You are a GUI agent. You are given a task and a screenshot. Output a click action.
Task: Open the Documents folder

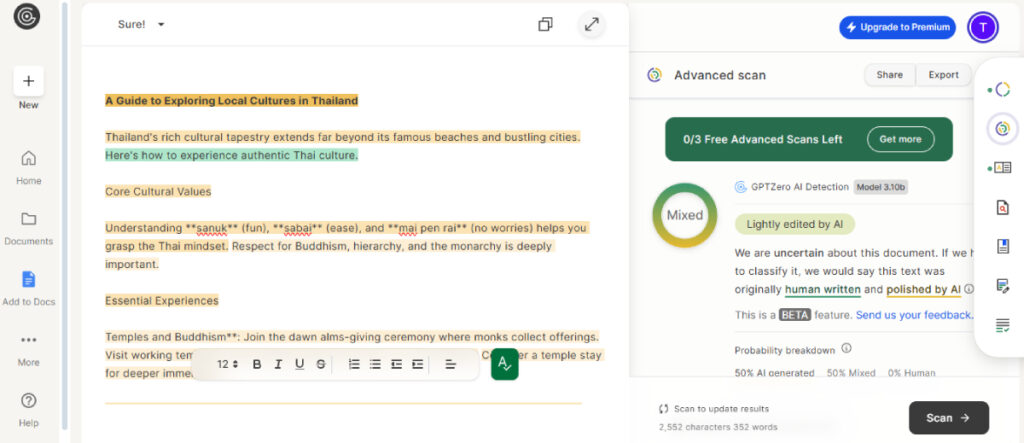[x=28, y=219]
